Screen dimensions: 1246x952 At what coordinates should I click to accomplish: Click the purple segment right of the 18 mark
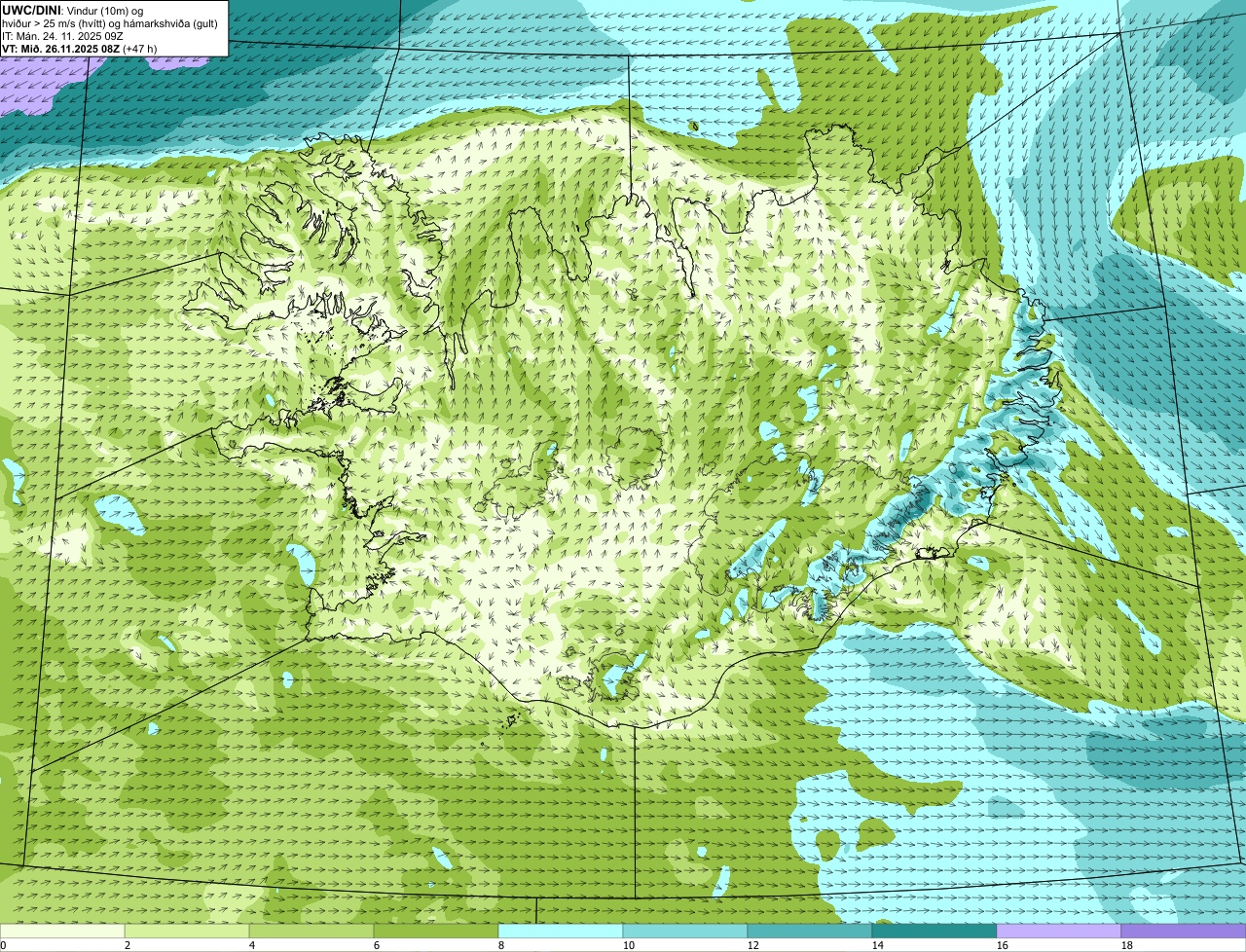(x=1184, y=931)
